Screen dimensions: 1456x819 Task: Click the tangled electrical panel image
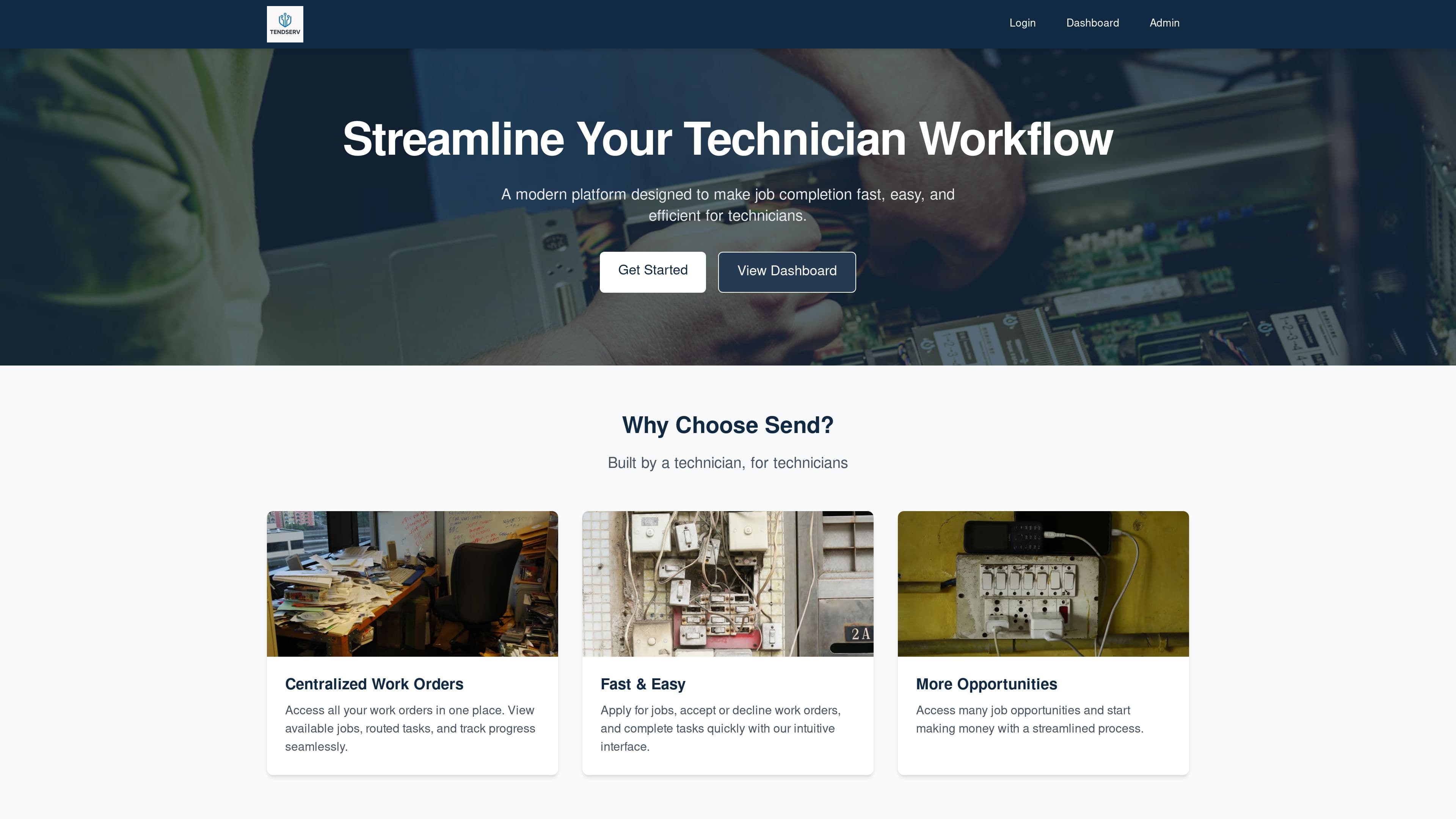728,583
